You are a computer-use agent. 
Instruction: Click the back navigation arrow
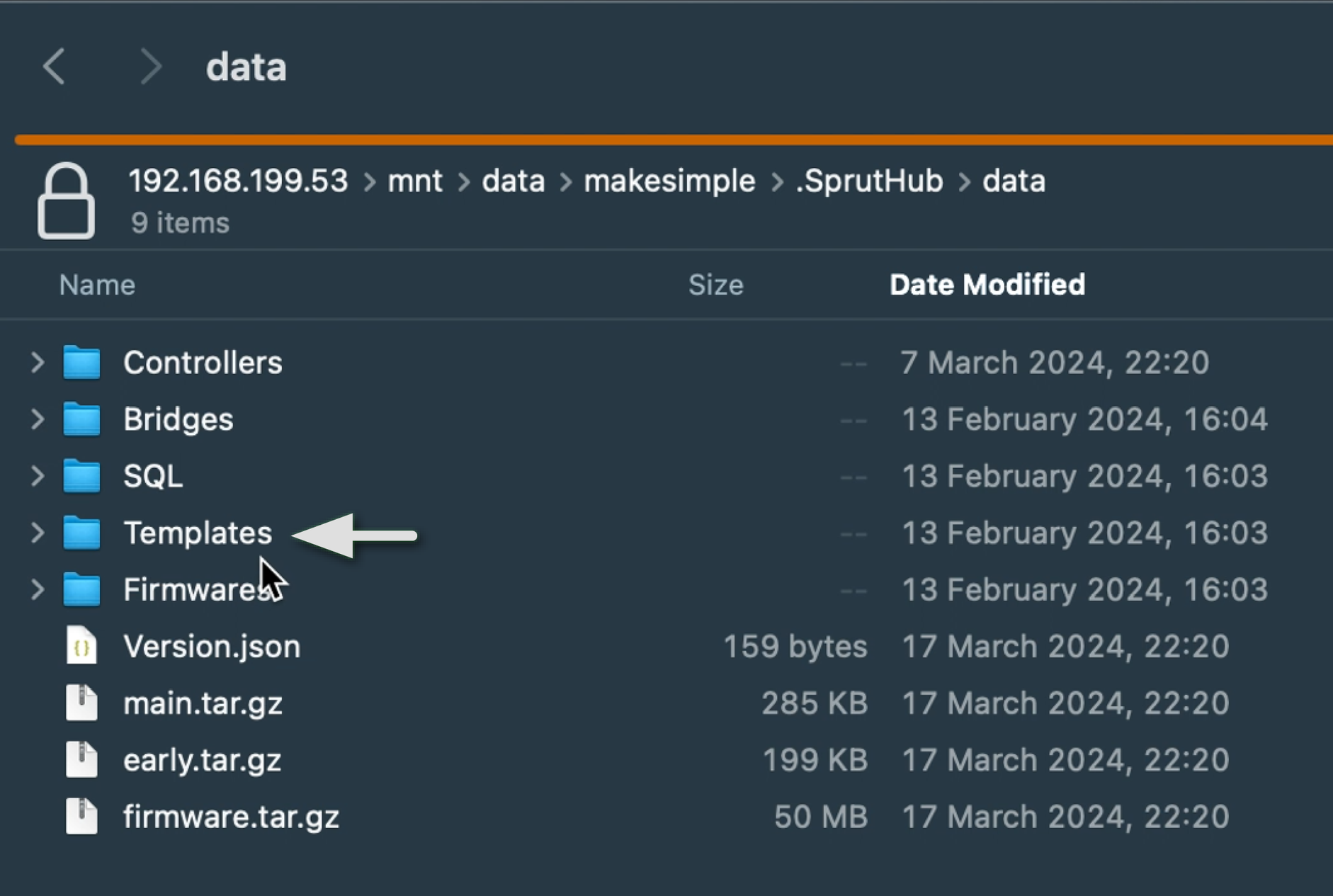[x=55, y=67]
